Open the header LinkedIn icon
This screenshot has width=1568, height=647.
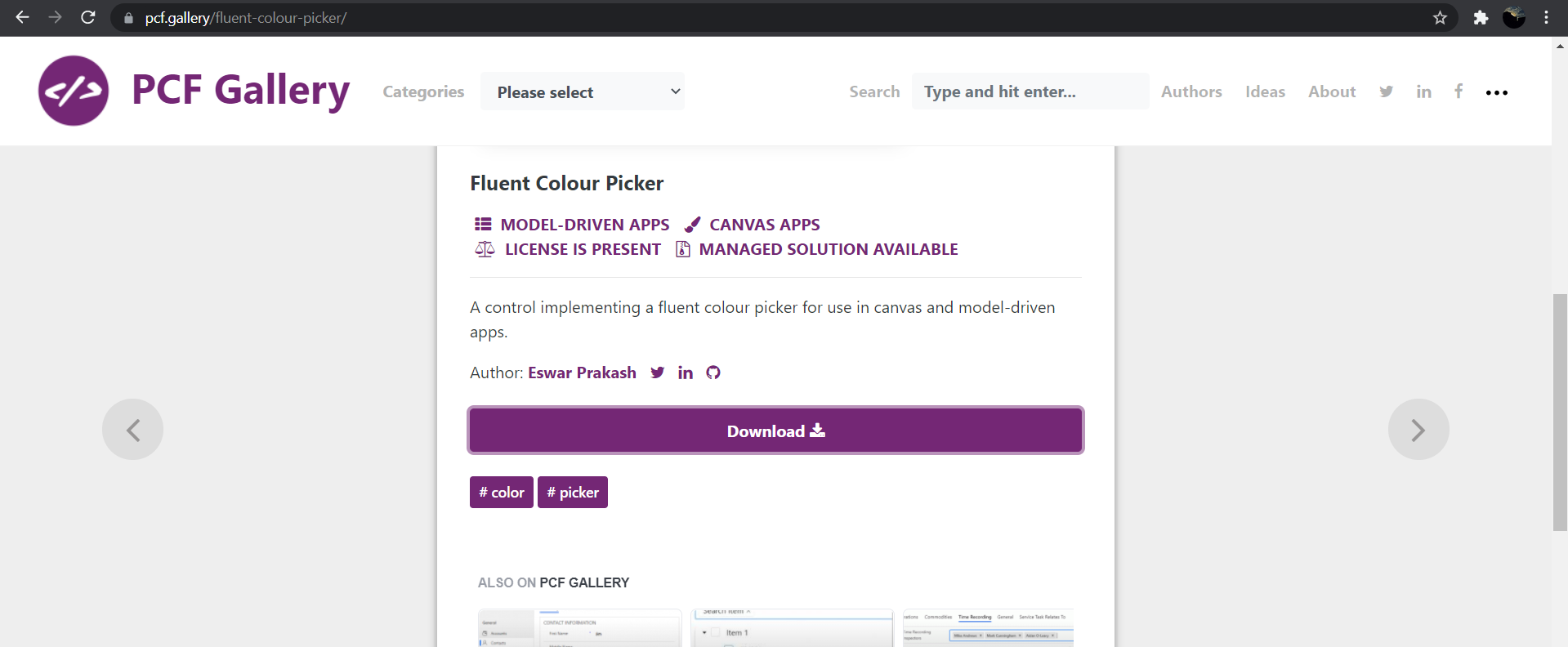tap(1423, 91)
